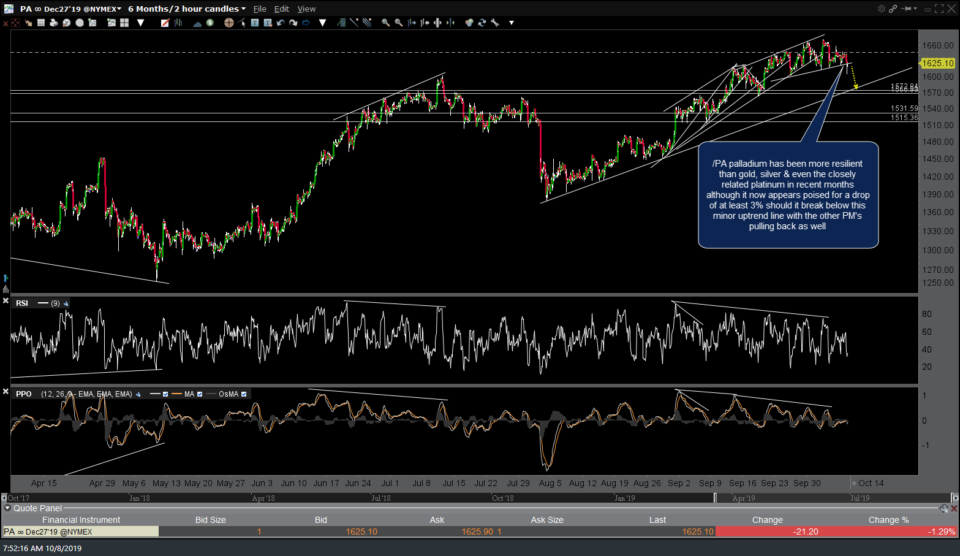Toggle the MA line checkbox in PPO
The width and height of the screenshot is (960, 556).
[198, 394]
